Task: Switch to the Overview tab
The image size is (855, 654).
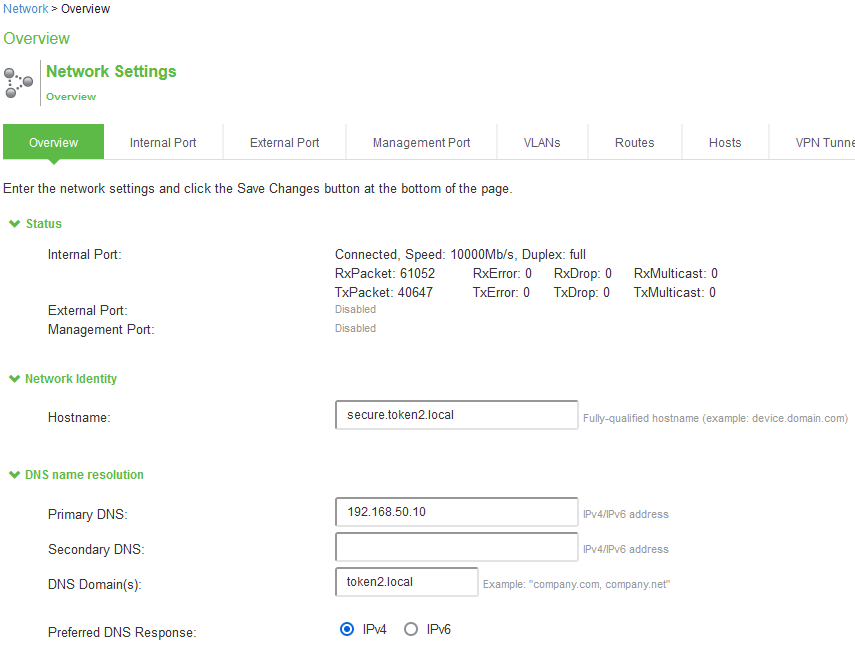Action: click(x=53, y=142)
